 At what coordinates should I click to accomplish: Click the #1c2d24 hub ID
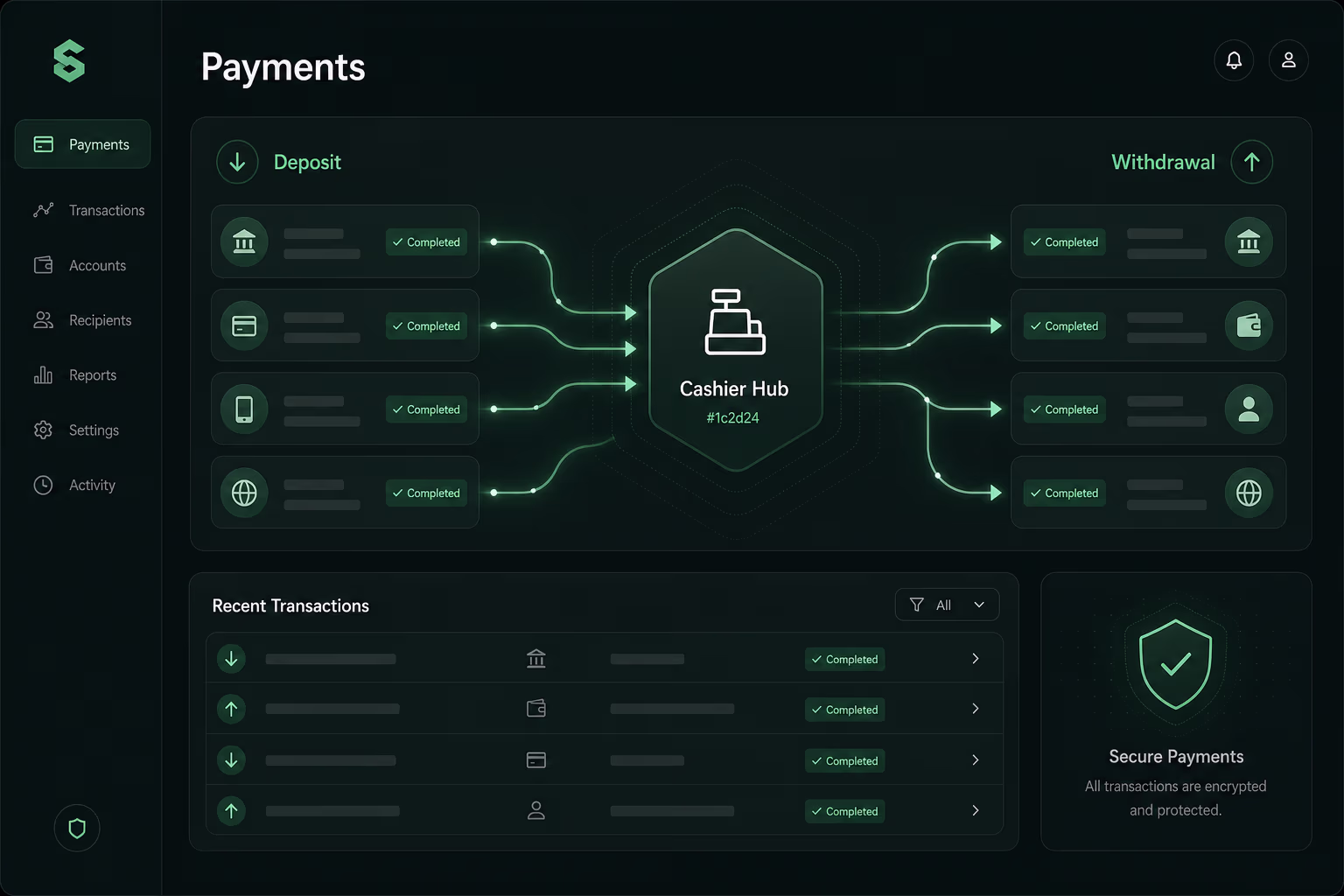click(x=733, y=418)
